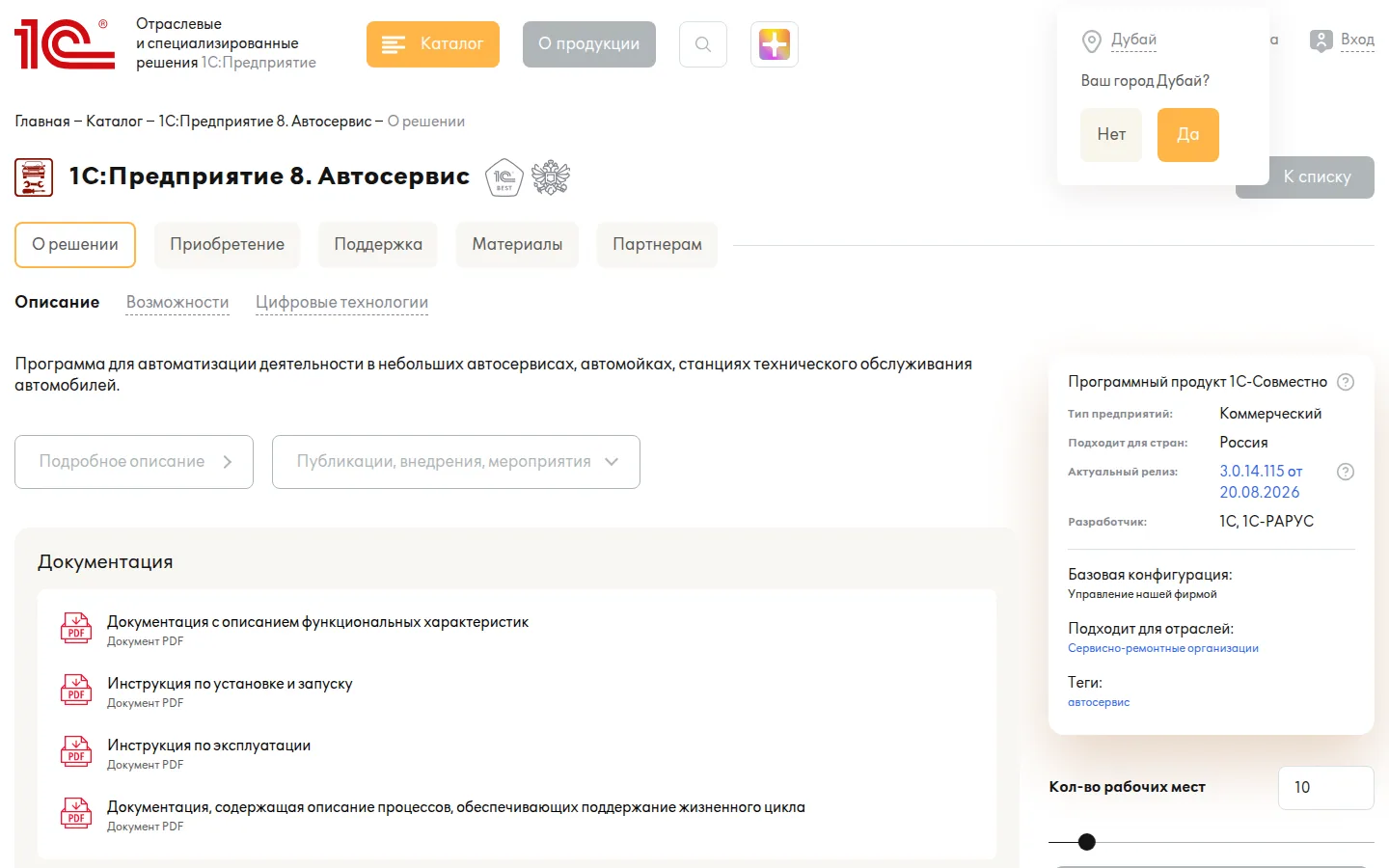The height and width of the screenshot is (868, 1389).
Task: Show the Описание section
Action: (x=57, y=303)
